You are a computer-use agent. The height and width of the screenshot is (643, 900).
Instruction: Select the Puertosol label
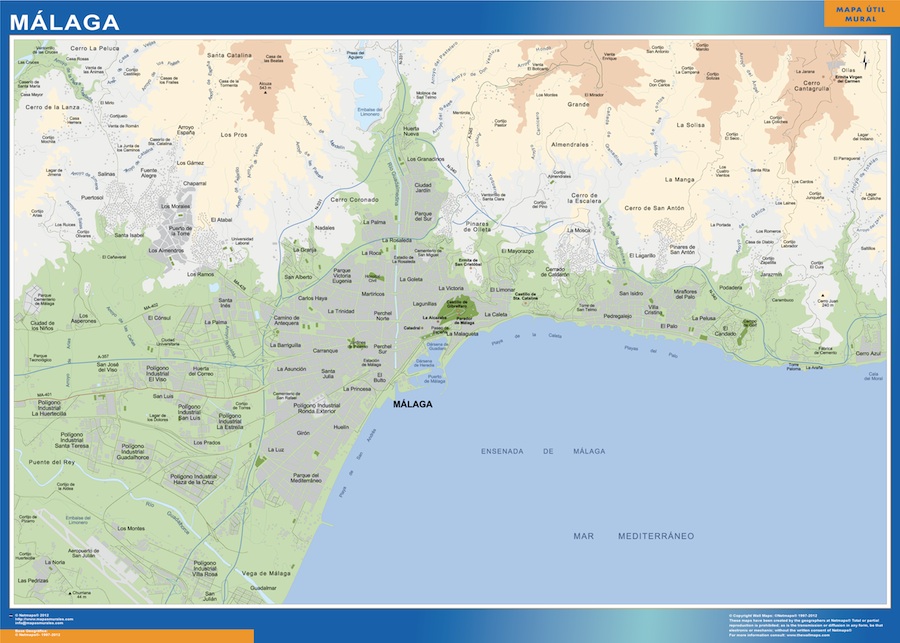tap(92, 197)
